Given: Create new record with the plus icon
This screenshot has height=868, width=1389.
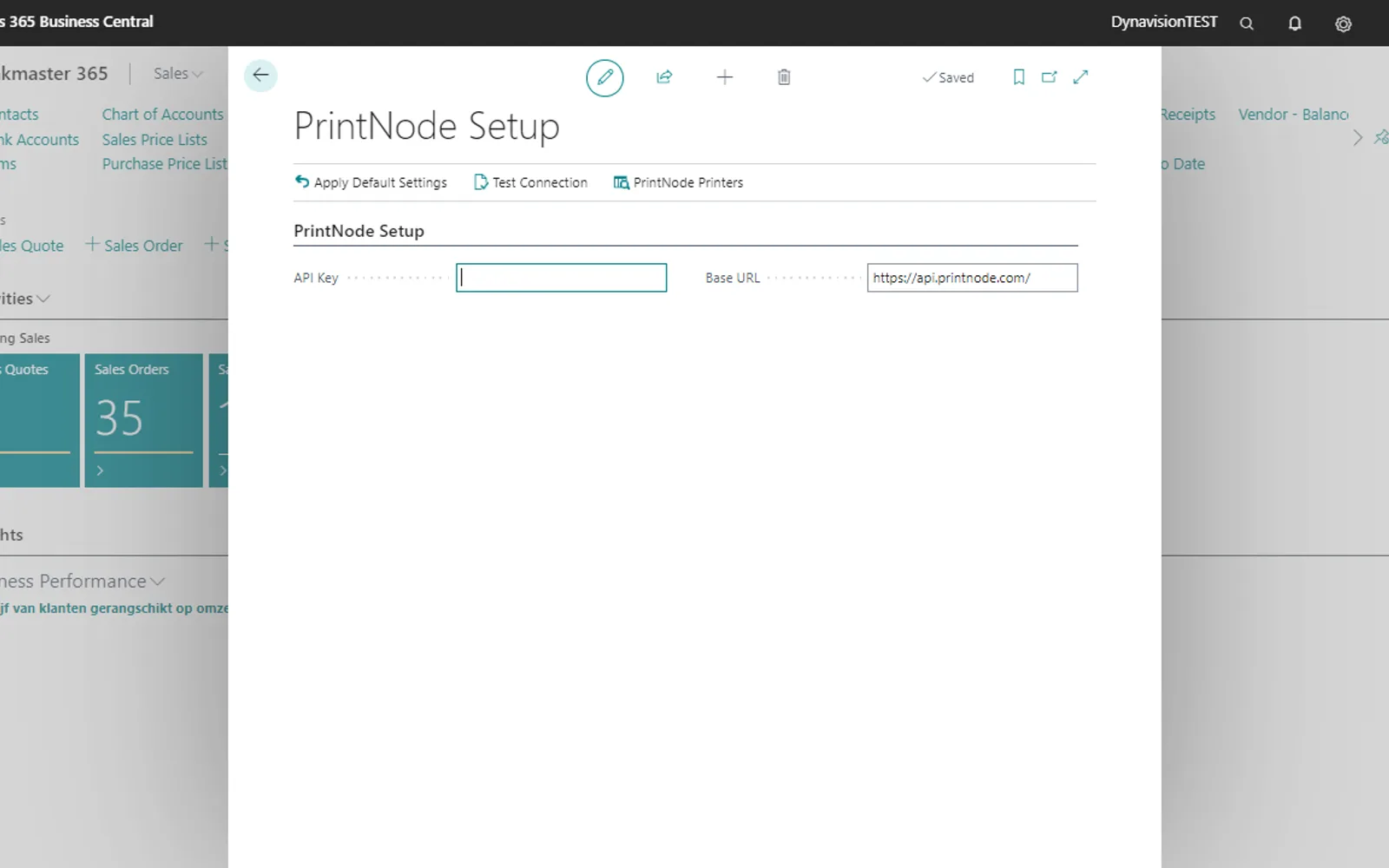Looking at the screenshot, I should [x=725, y=77].
